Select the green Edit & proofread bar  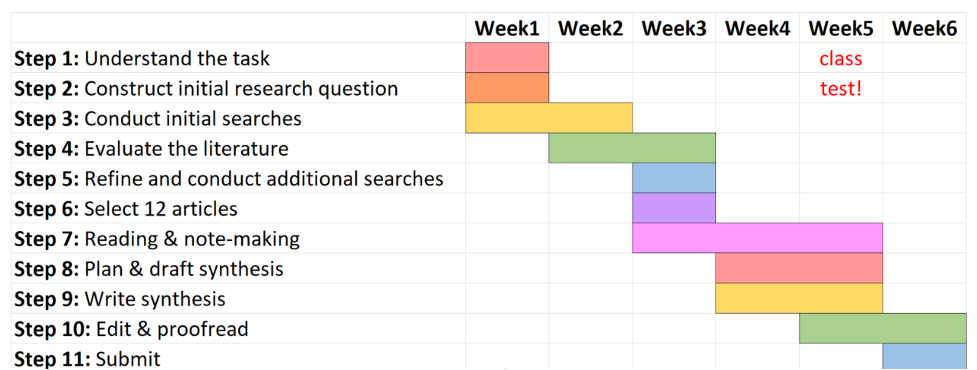[883, 328]
